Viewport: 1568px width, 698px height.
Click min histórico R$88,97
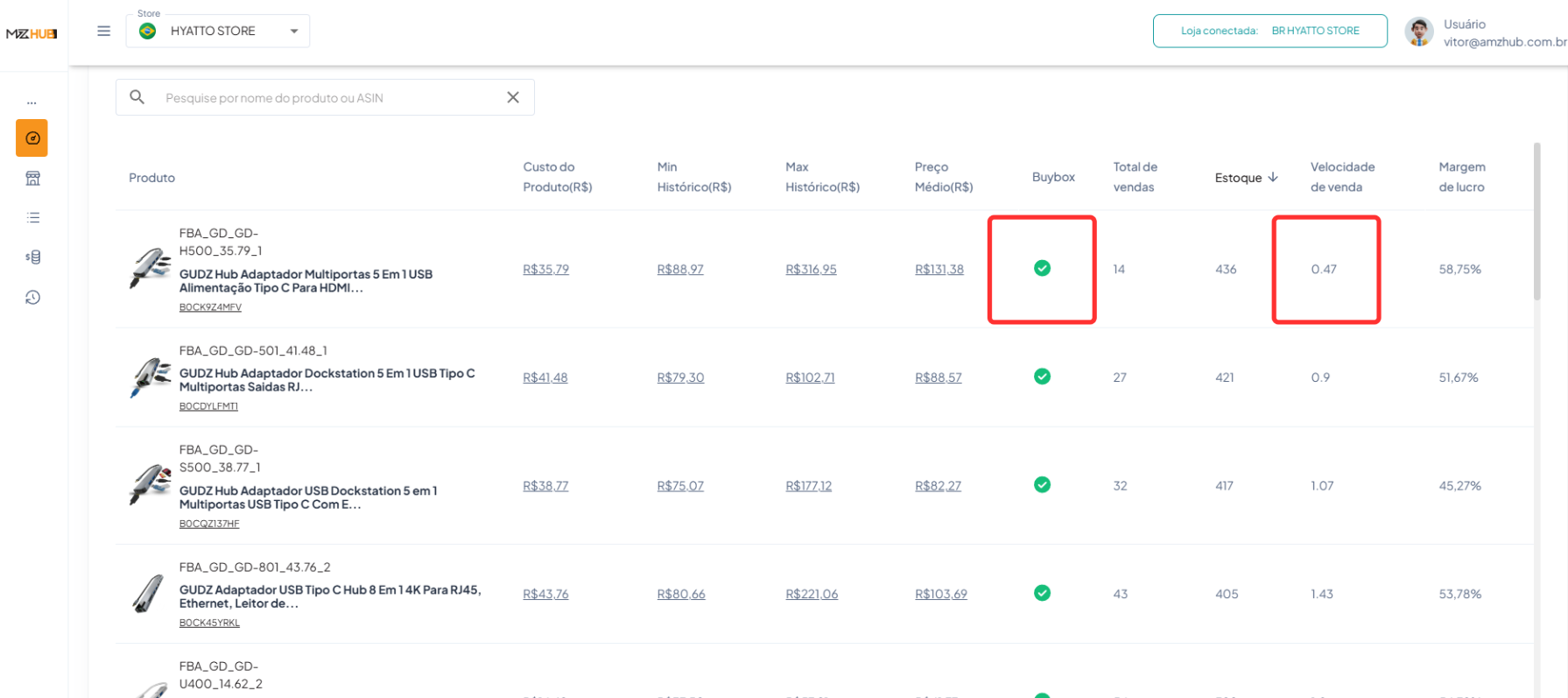tap(680, 269)
